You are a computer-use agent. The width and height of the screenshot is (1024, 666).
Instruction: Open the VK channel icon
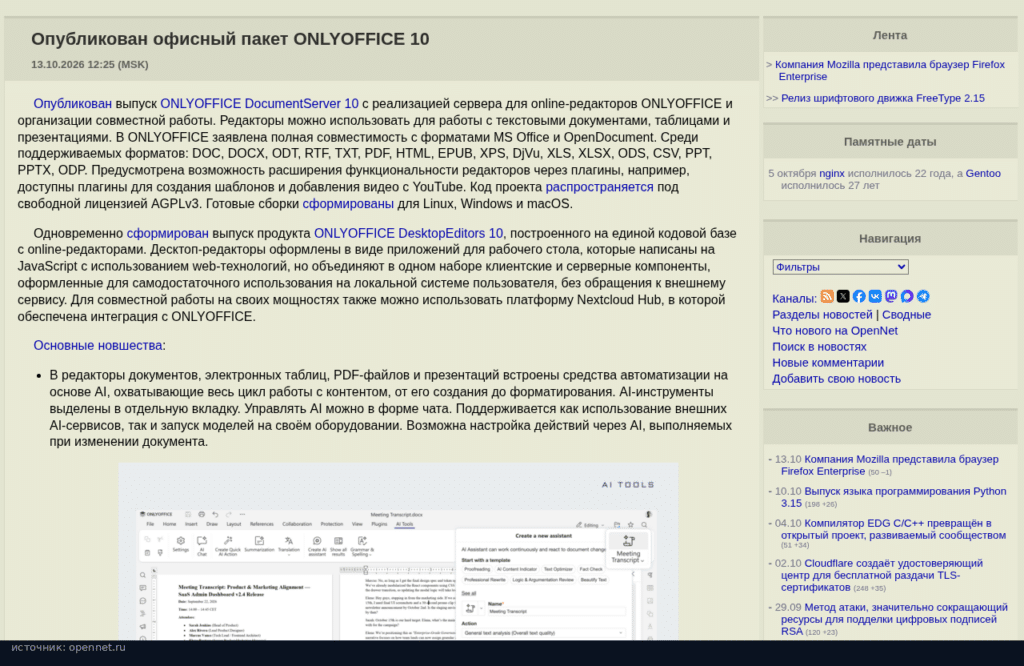875,296
